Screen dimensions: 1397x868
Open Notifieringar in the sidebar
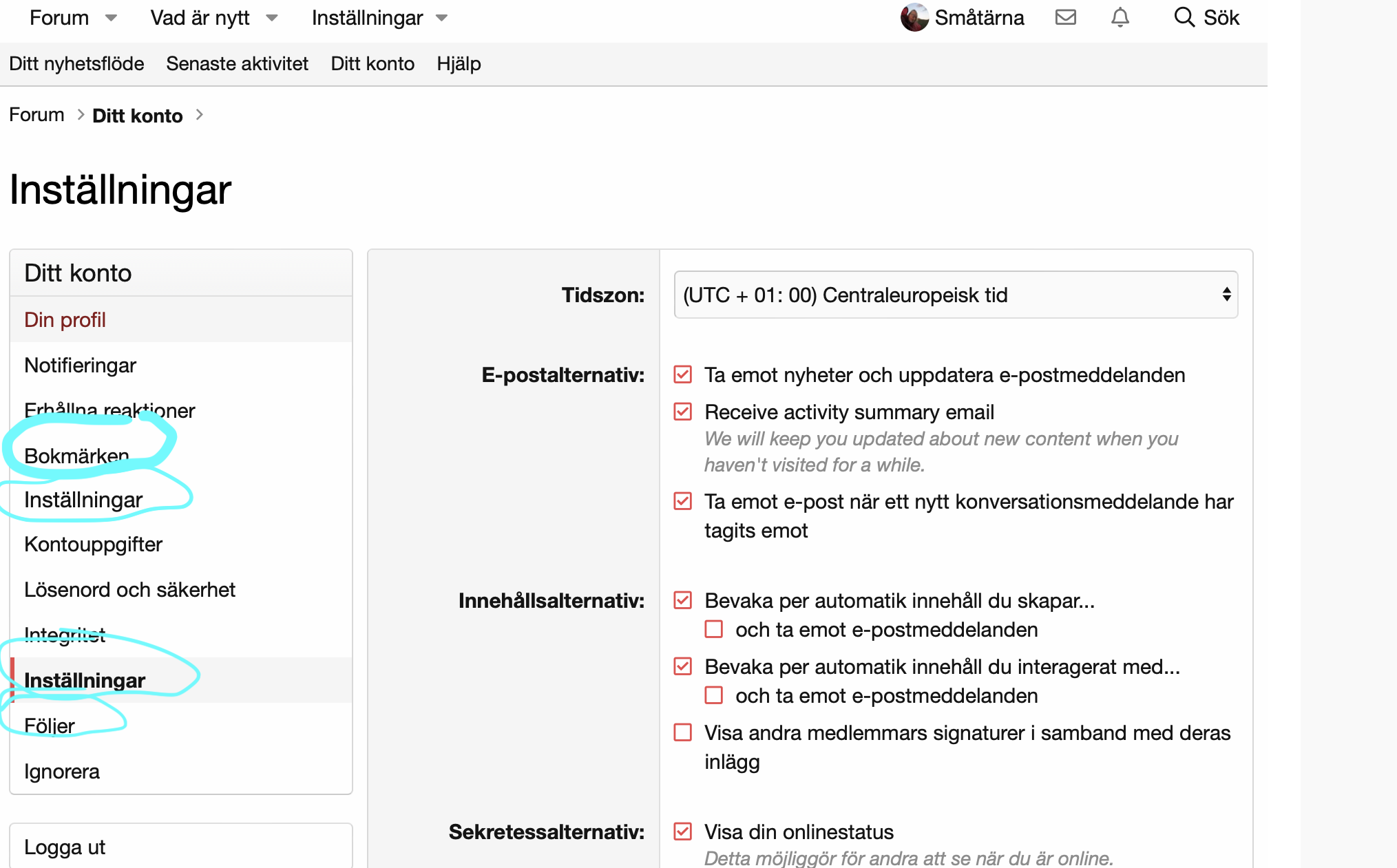pos(80,366)
